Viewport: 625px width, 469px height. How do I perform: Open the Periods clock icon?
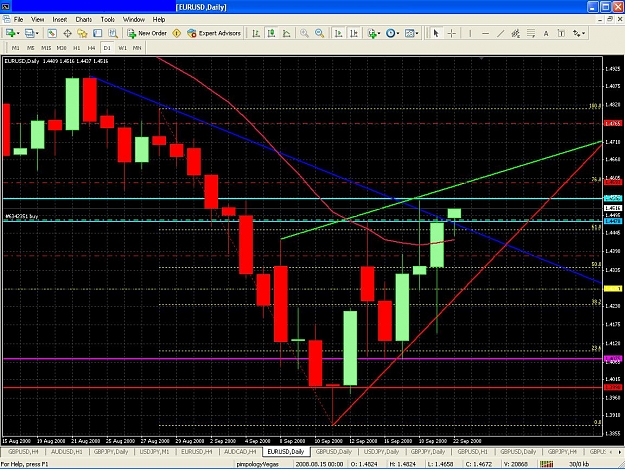[390, 33]
